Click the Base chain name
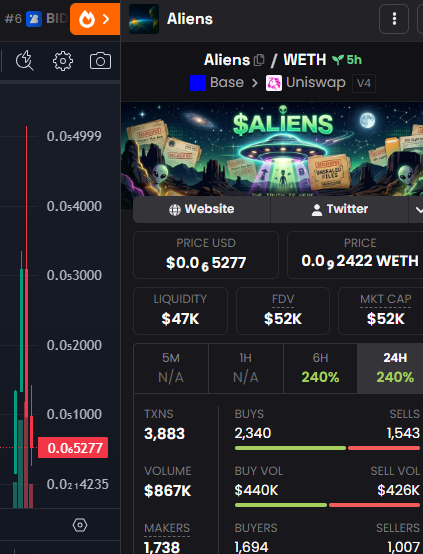423x554 pixels. point(227,83)
